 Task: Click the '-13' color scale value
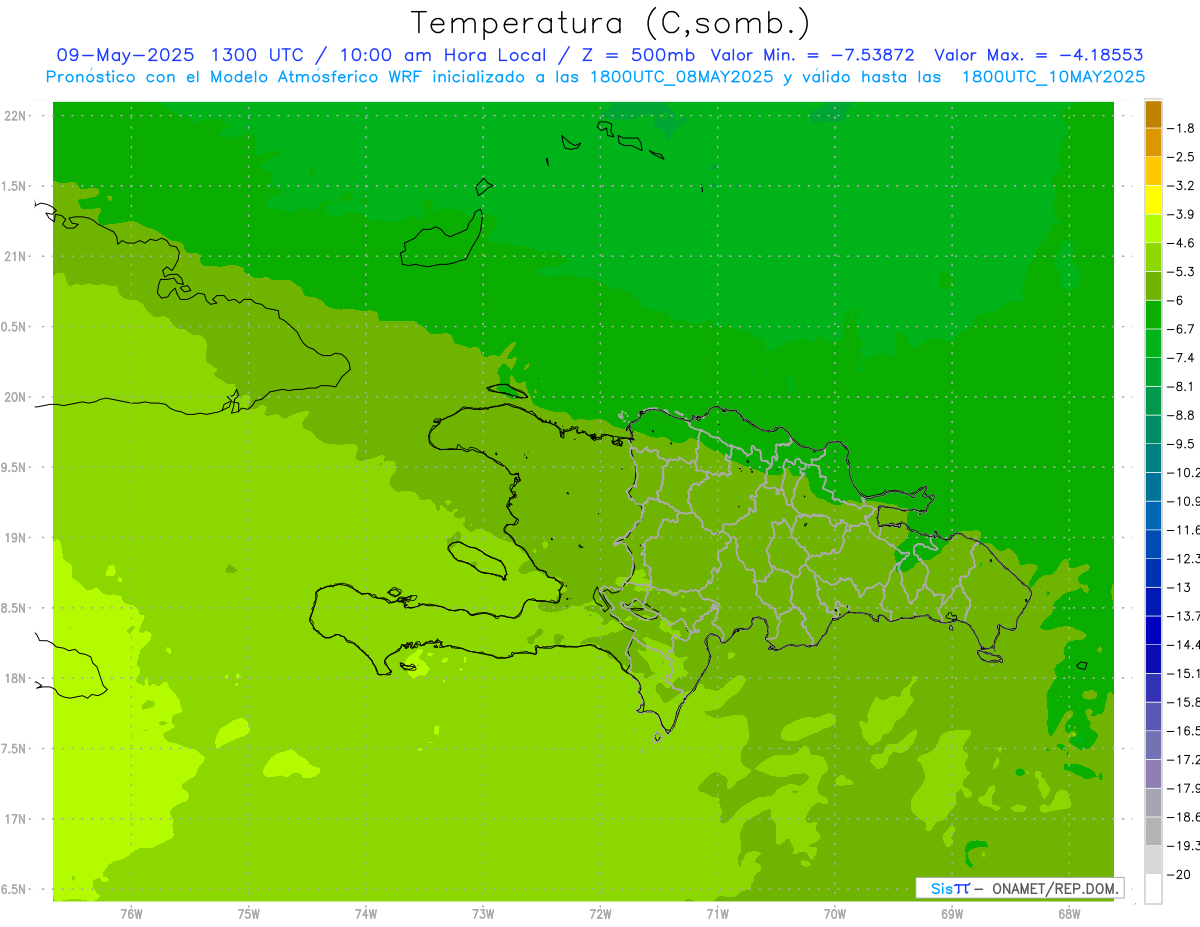tap(1179, 587)
